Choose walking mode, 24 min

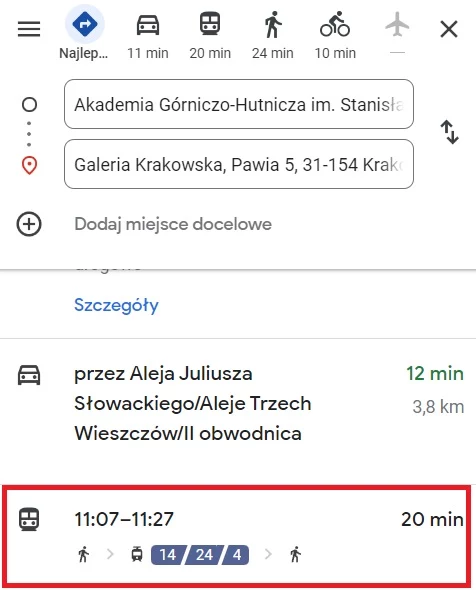(x=273, y=36)
